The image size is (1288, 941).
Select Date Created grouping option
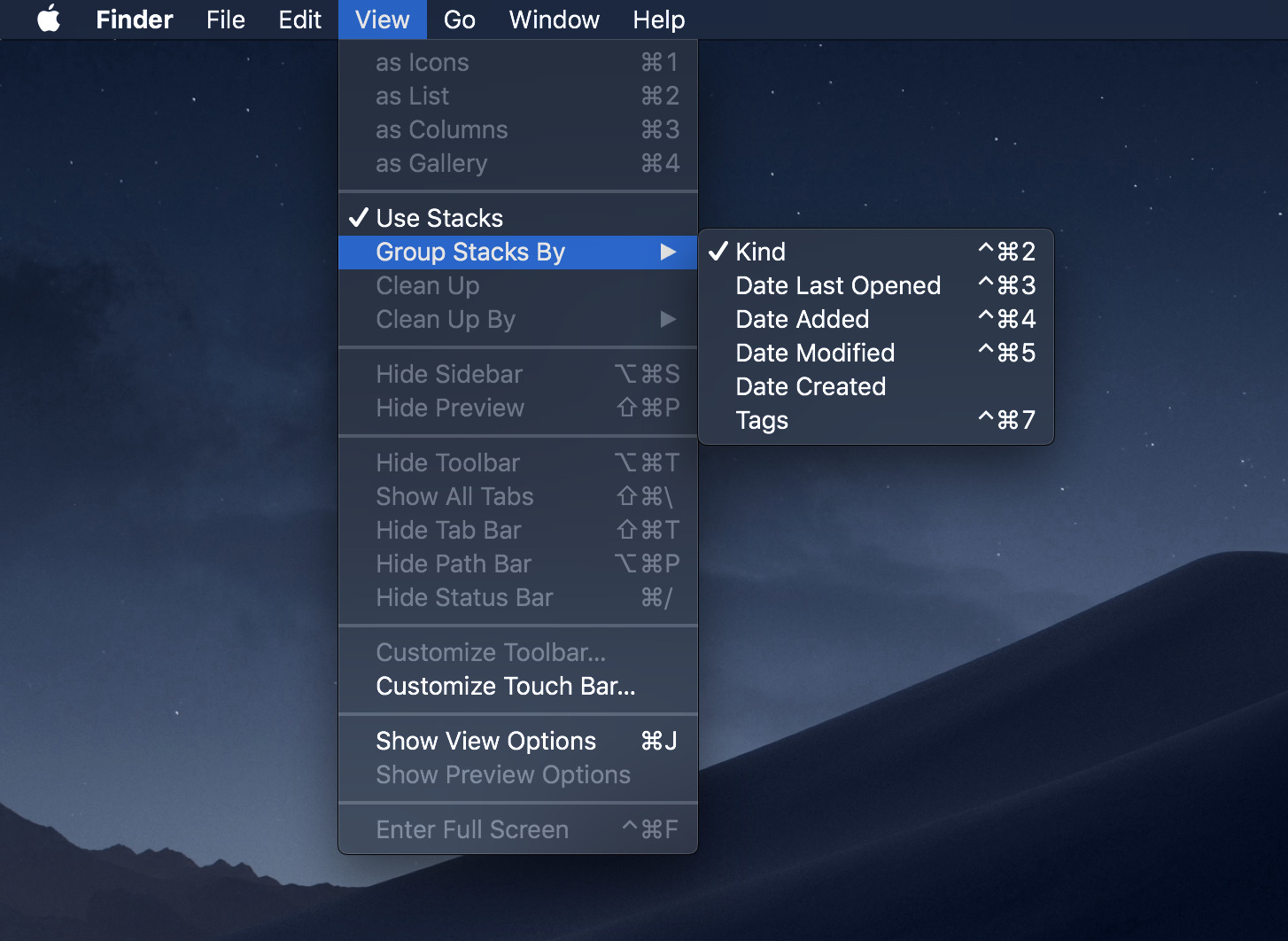click(x=810, y=386)
